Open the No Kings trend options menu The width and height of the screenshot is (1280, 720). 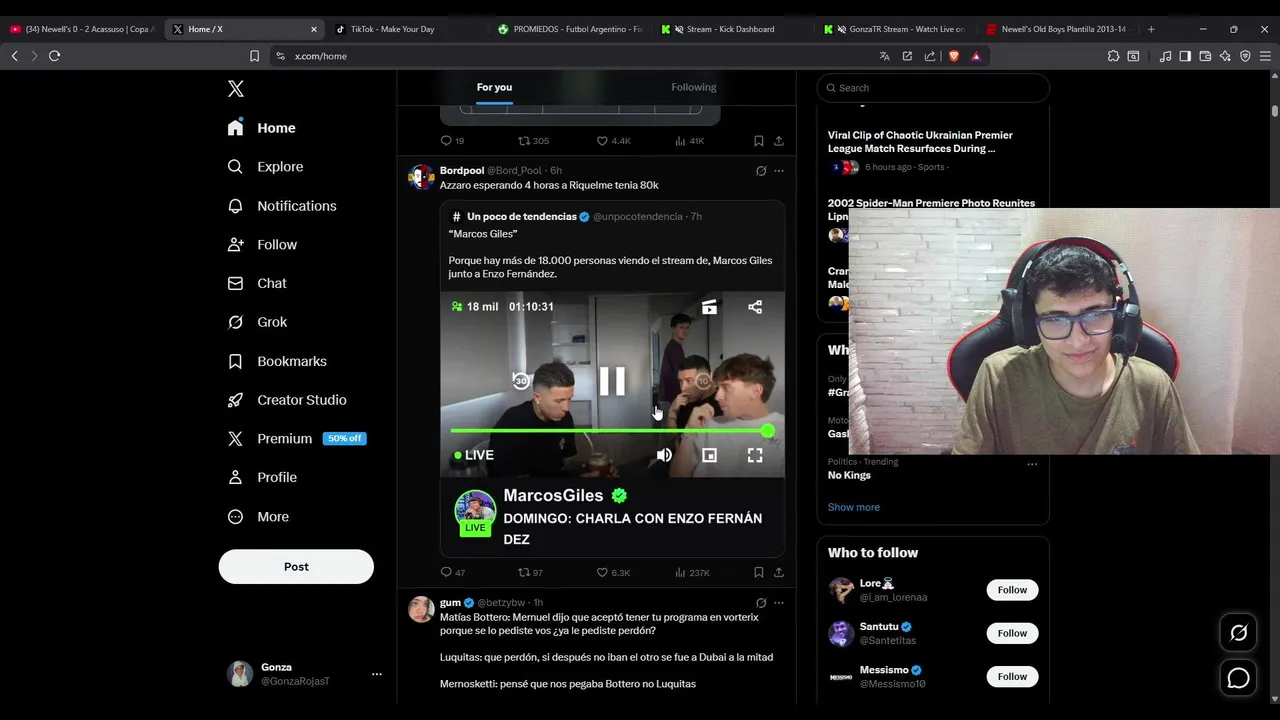tap(1032, 464)
